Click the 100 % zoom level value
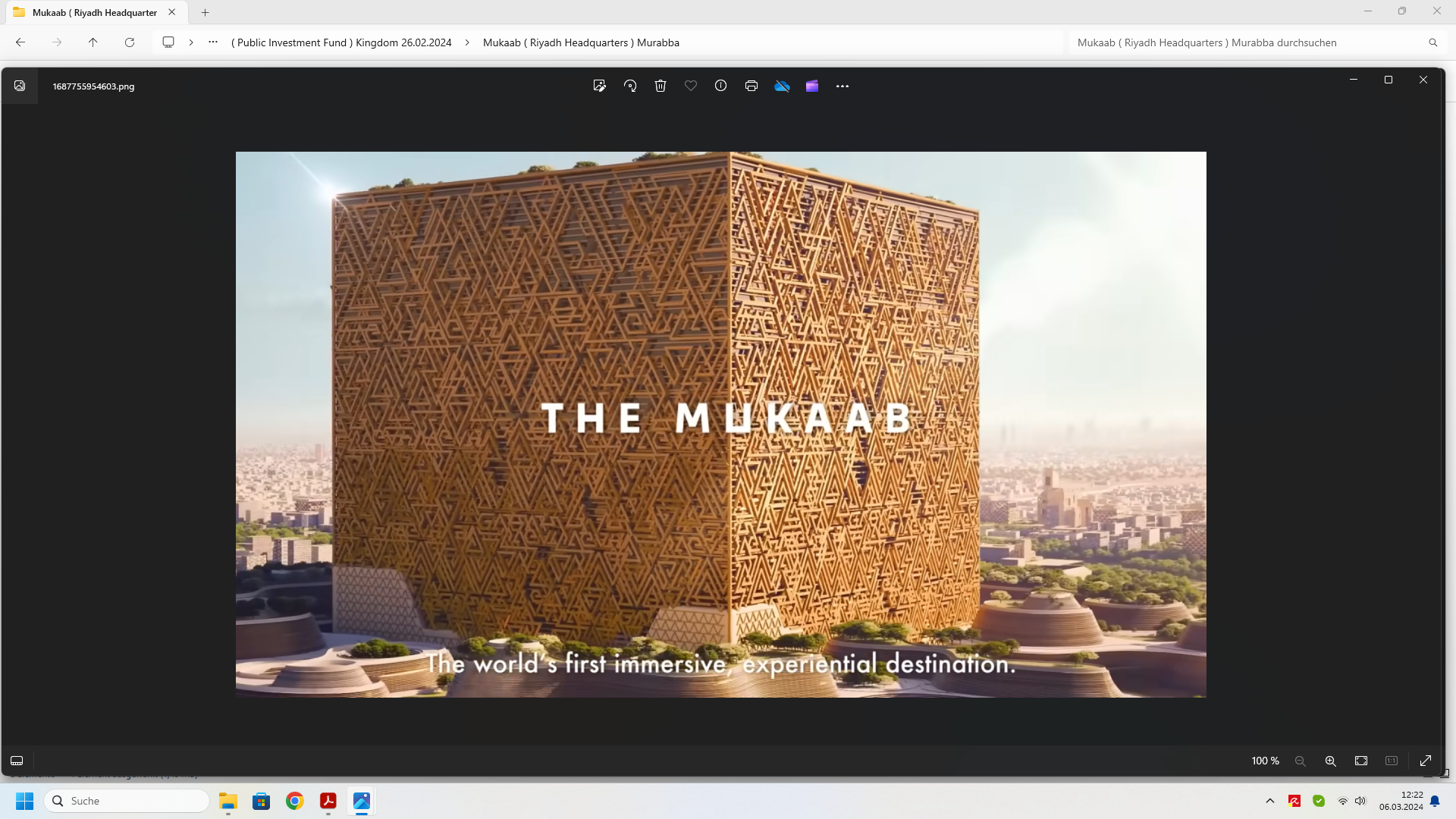Image resolution: width=1456 pixels, height=819 pixels. [x=1265, y=761]
